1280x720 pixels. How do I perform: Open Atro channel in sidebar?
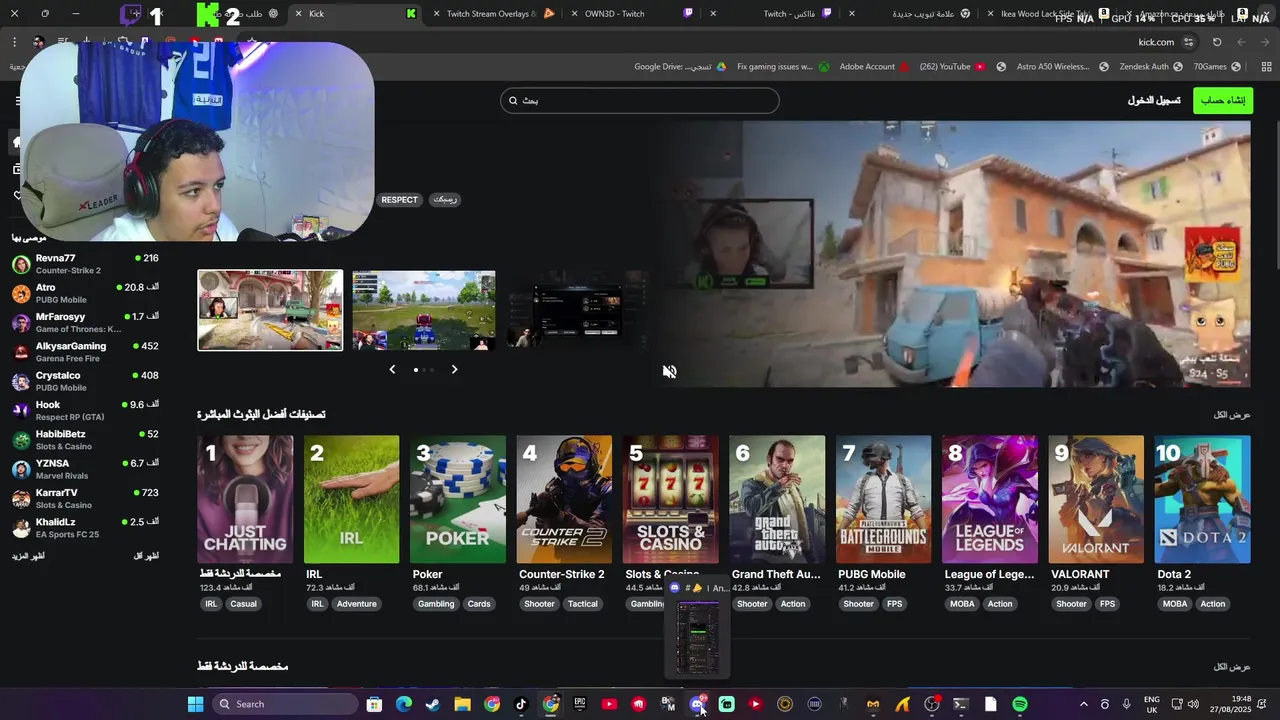point(85,293)
